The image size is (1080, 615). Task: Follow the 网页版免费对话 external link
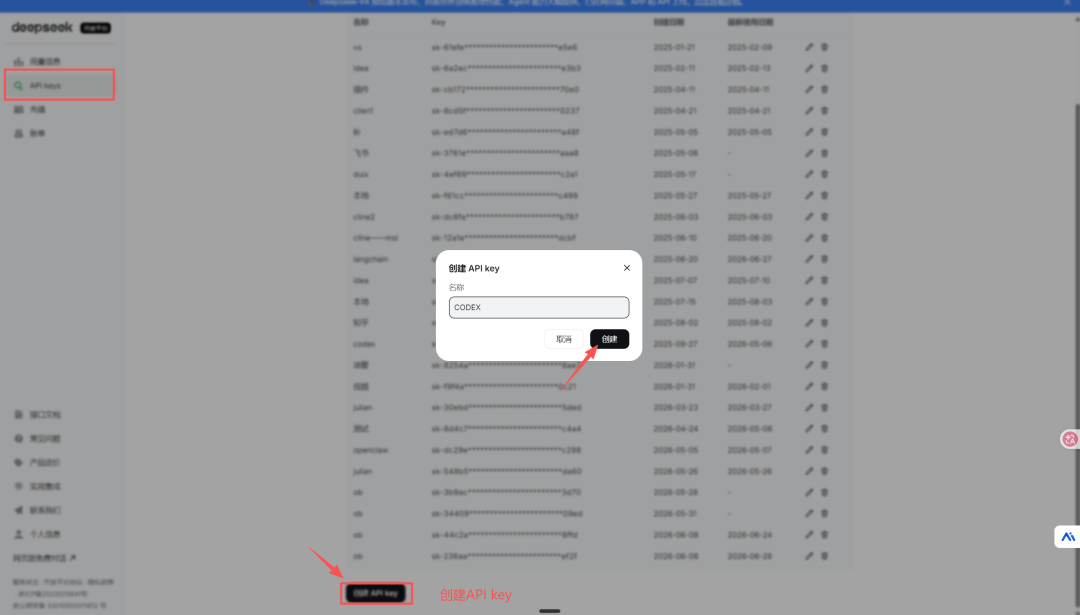click(x=44, y=558)
